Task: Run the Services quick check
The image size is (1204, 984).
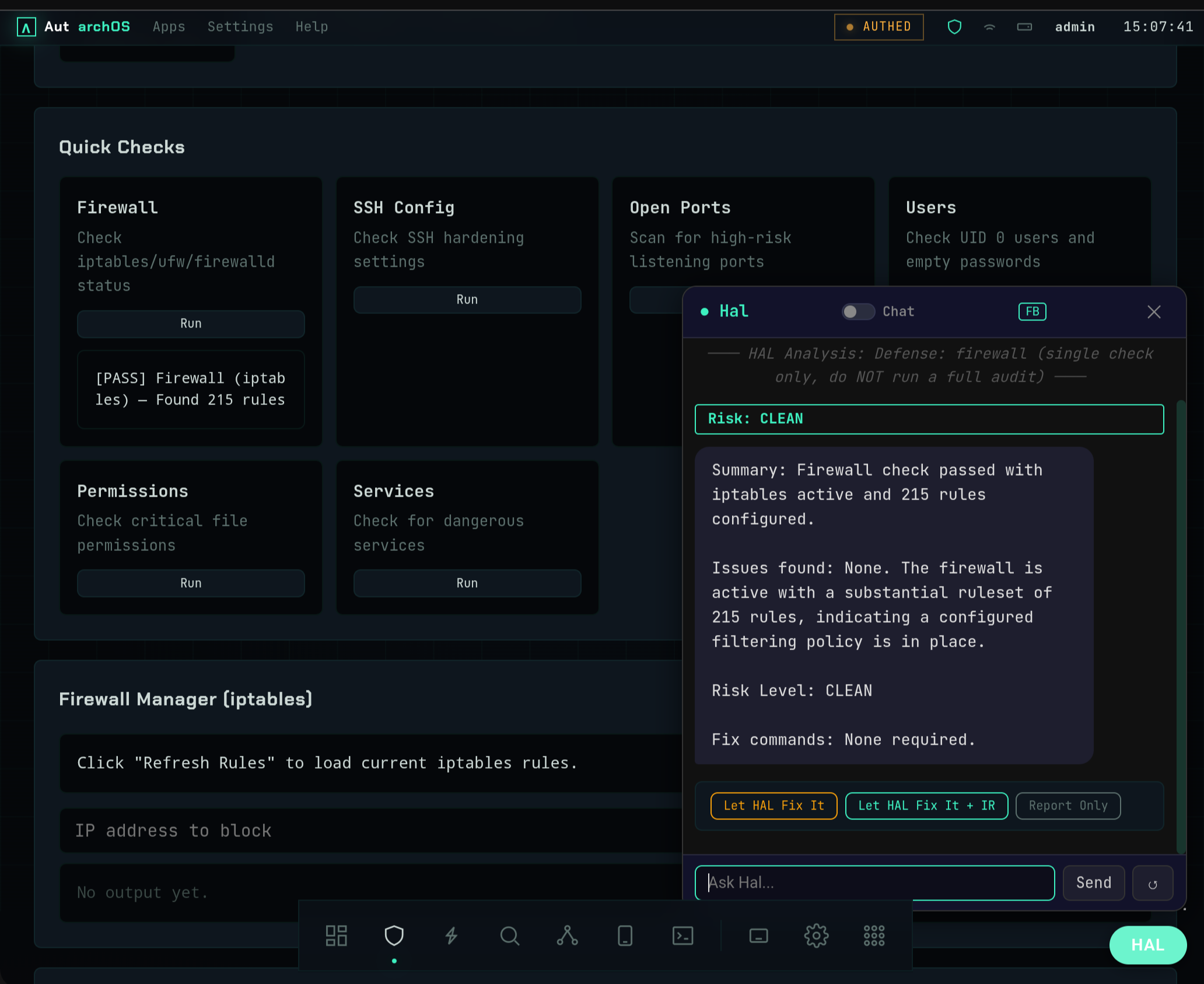Action: (467, 584)
